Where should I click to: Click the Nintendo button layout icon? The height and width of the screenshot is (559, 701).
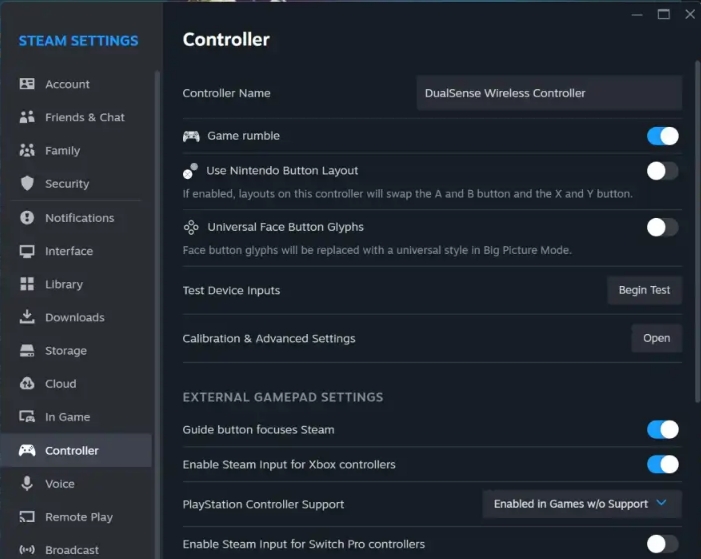click(x=190, y=171)
